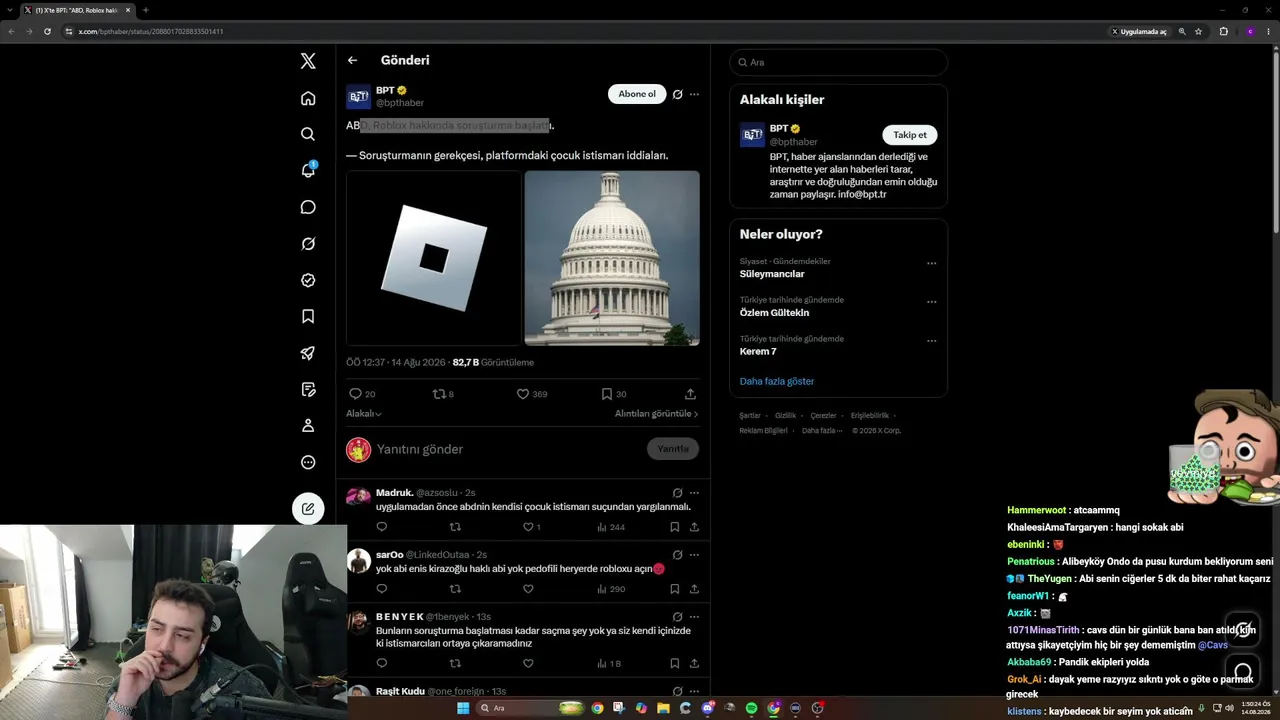Click the compose post button
This screenshot has height=720, width=1280.
coord(308,508)
